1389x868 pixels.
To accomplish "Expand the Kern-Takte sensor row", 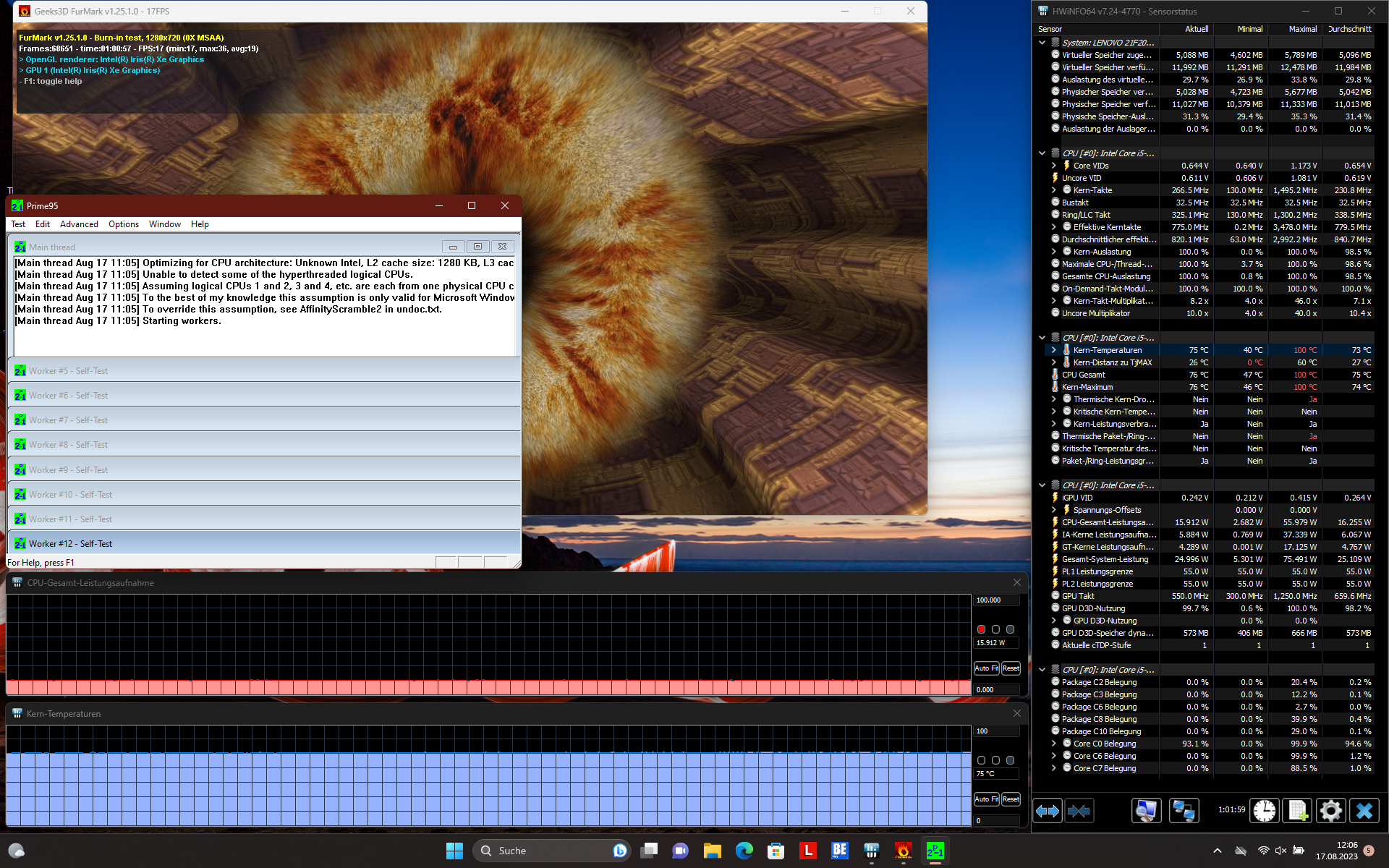I will 1054,190.
